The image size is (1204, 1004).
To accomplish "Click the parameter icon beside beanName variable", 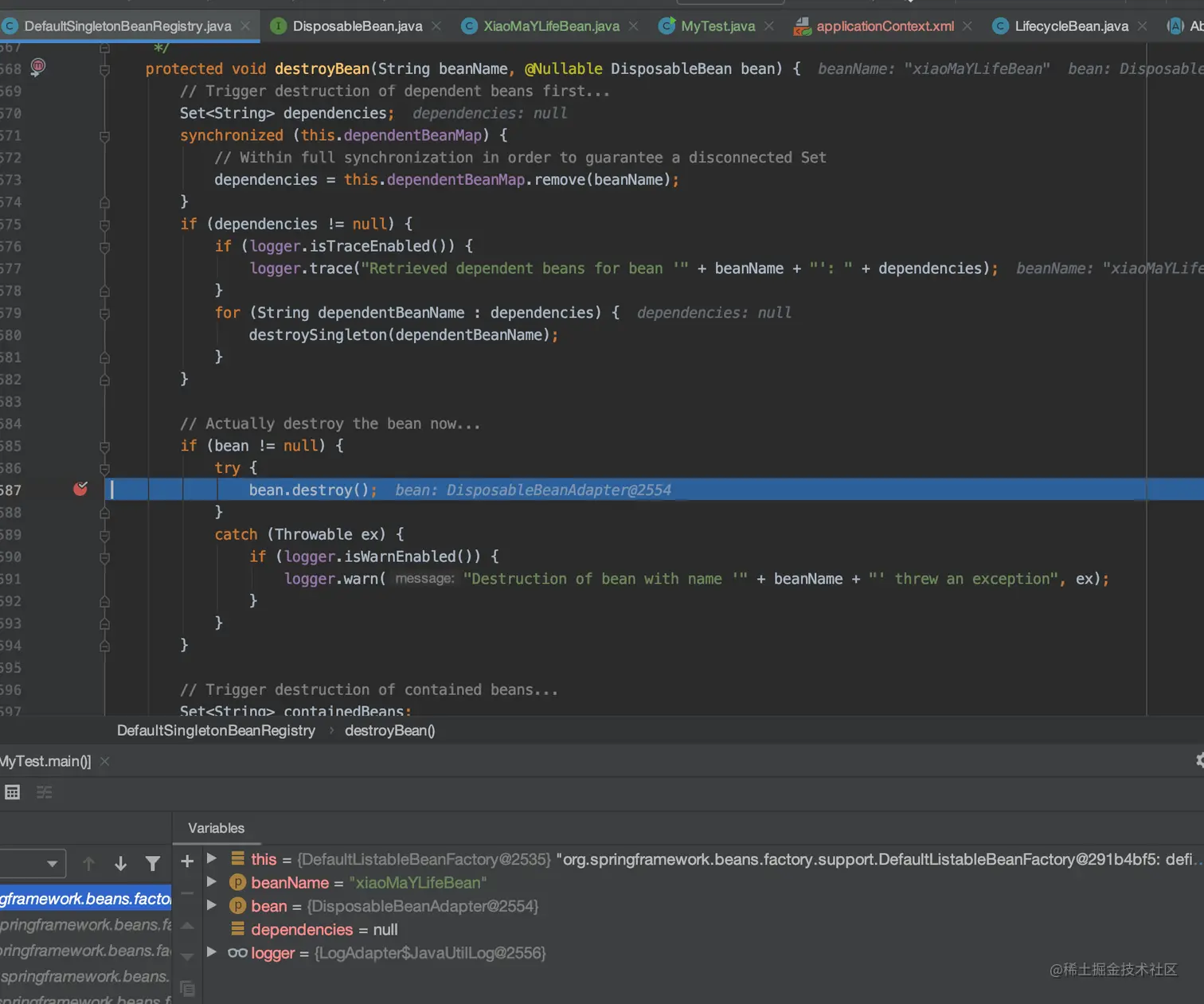I will (237, 882).
